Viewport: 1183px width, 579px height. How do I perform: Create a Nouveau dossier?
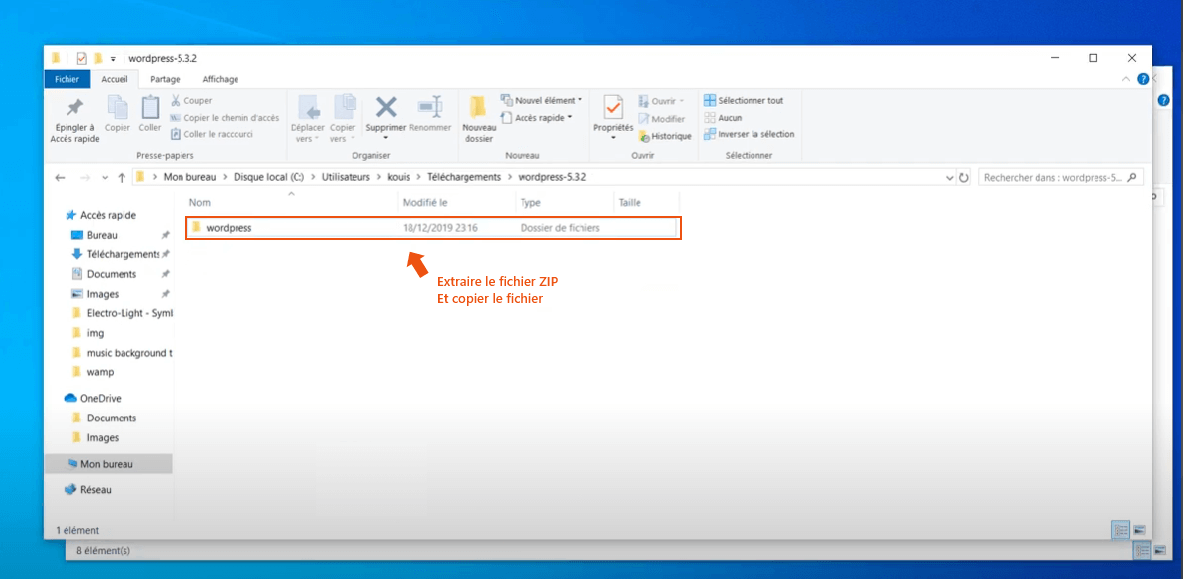coord(478,119)
